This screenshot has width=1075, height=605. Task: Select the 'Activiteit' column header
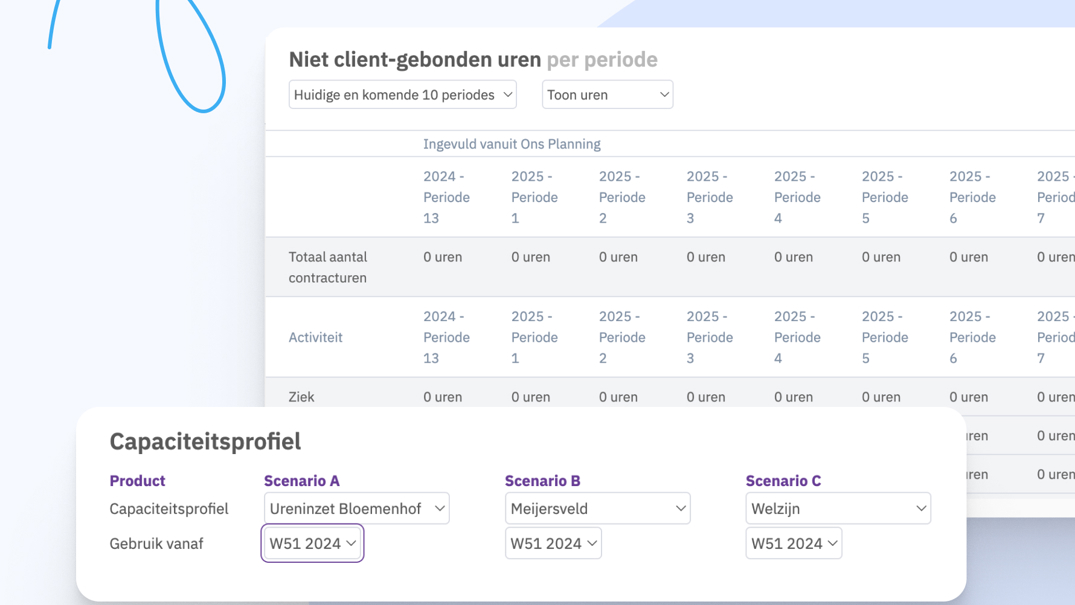tap(315, 337)
